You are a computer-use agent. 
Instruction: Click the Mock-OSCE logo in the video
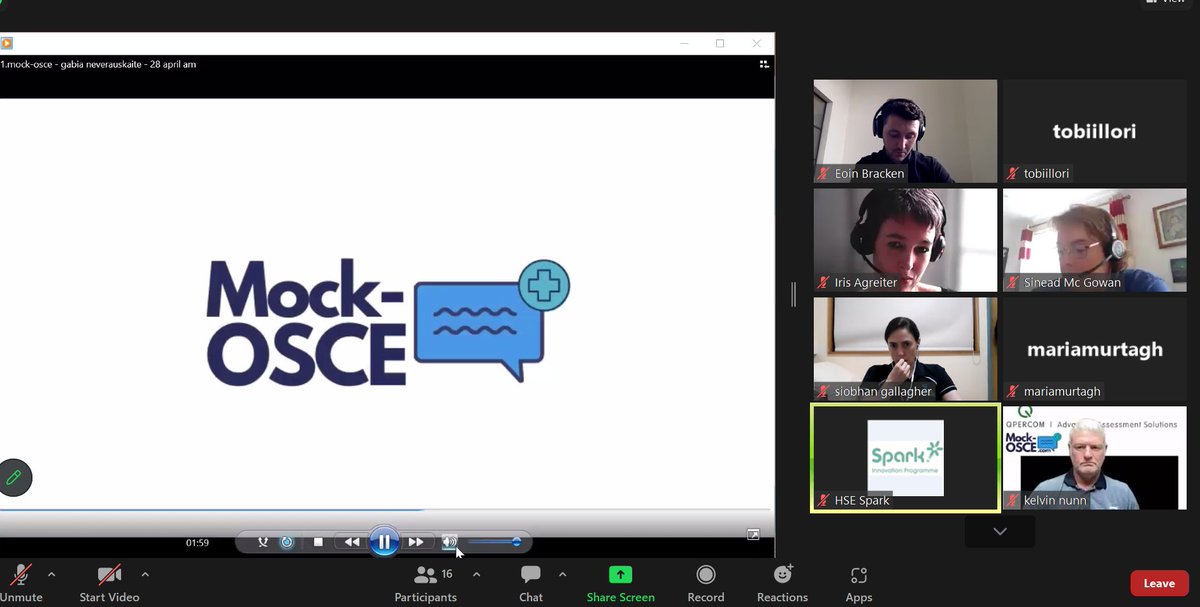click(388, 321)
